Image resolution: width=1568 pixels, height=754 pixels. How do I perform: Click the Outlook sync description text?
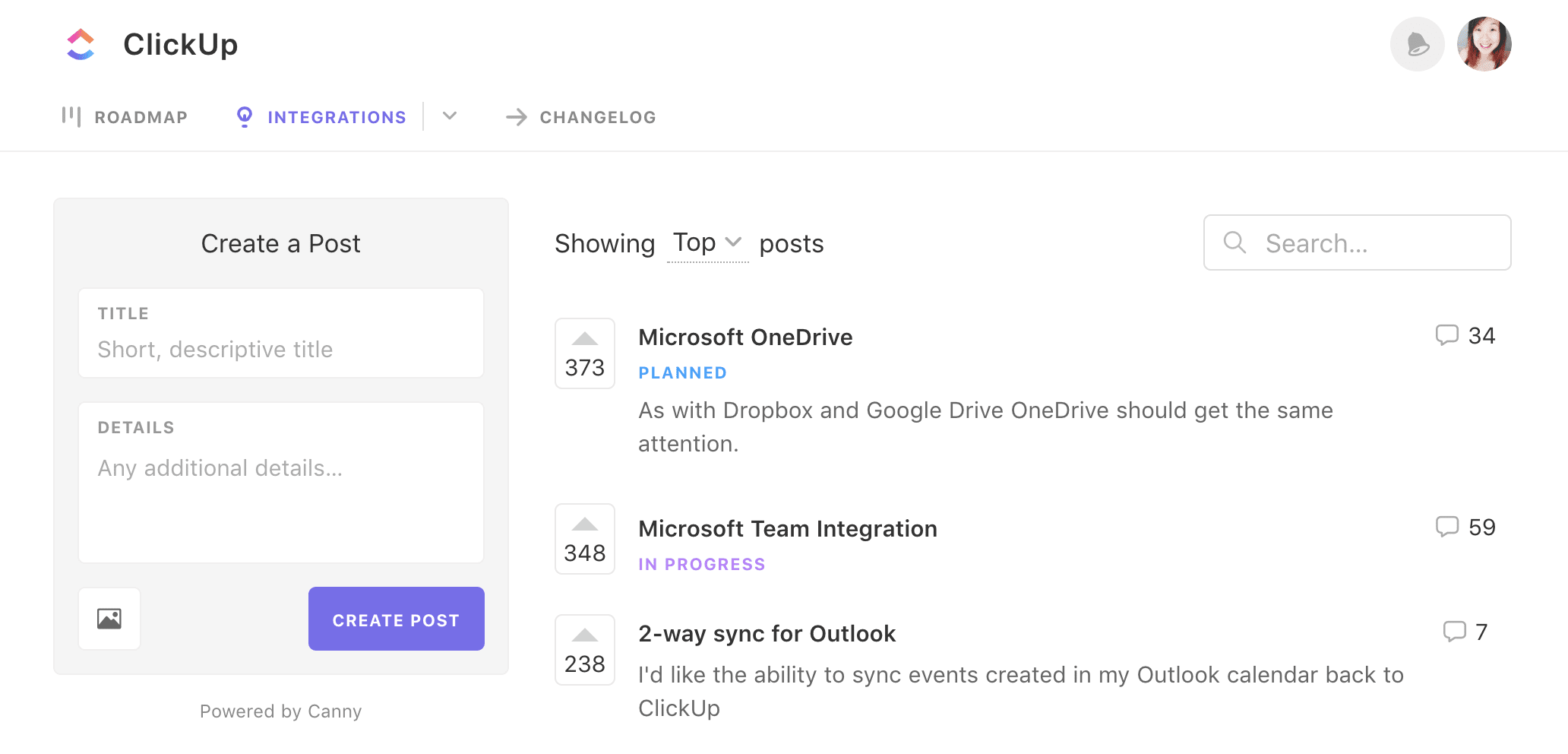[1021, 691]
